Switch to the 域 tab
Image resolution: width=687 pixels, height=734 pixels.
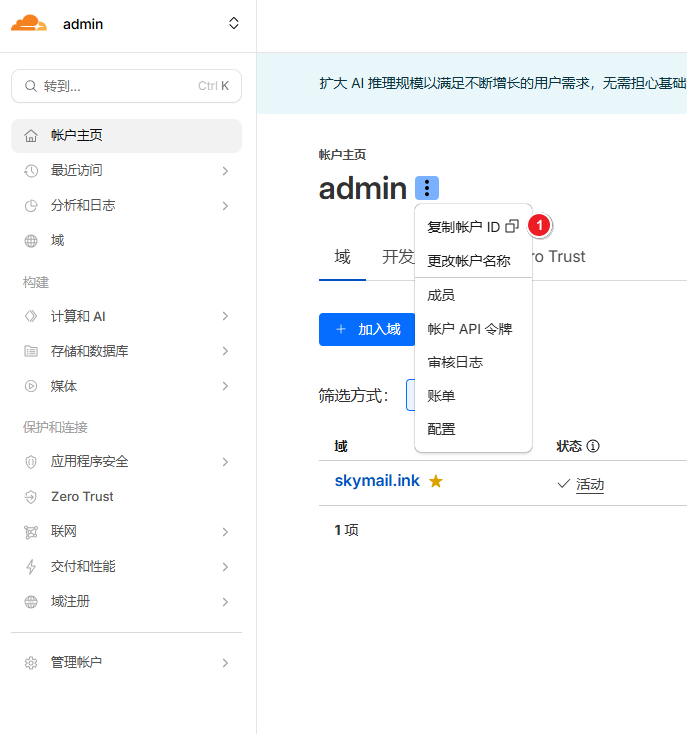(342, 257)
